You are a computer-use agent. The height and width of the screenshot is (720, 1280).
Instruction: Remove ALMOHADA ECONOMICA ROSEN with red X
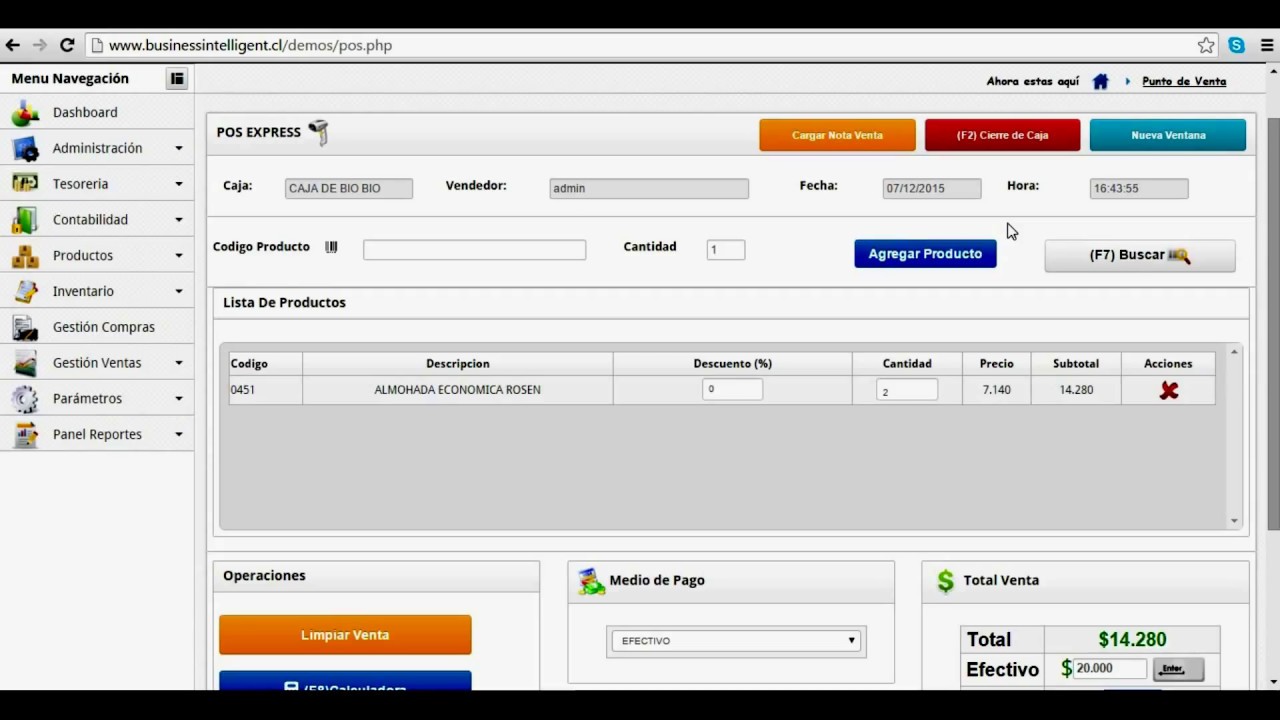coord(1168,391)
